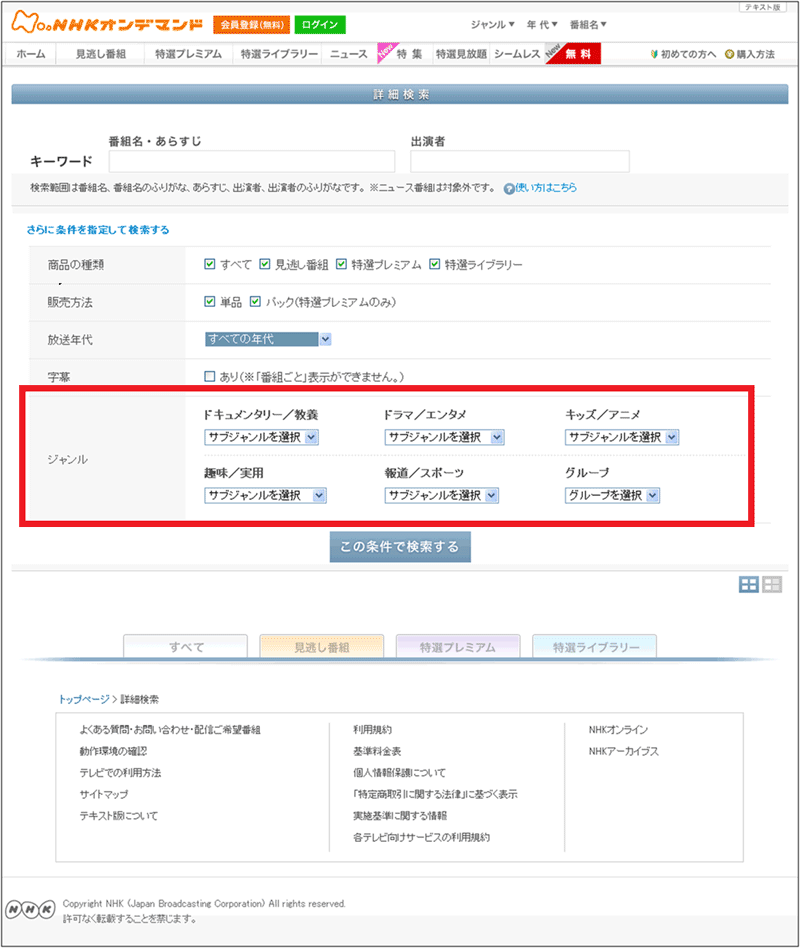Click the NHKオンデマンド logo
Image resolution: width=800 pixels, height=948 pixels.
pyautogui.click(x=107, y=22)
